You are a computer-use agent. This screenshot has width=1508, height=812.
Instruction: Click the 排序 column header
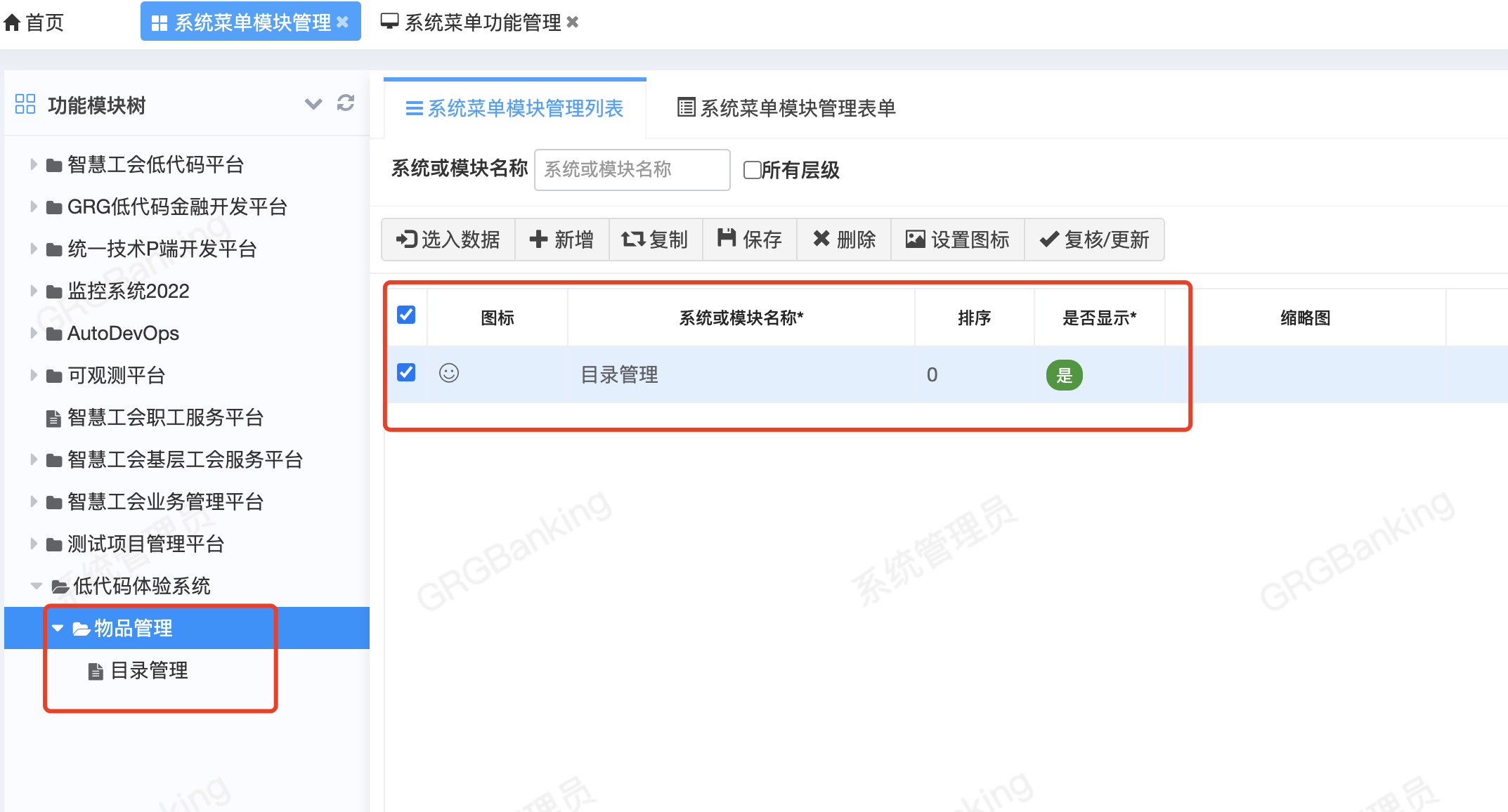tap(975, 318)
